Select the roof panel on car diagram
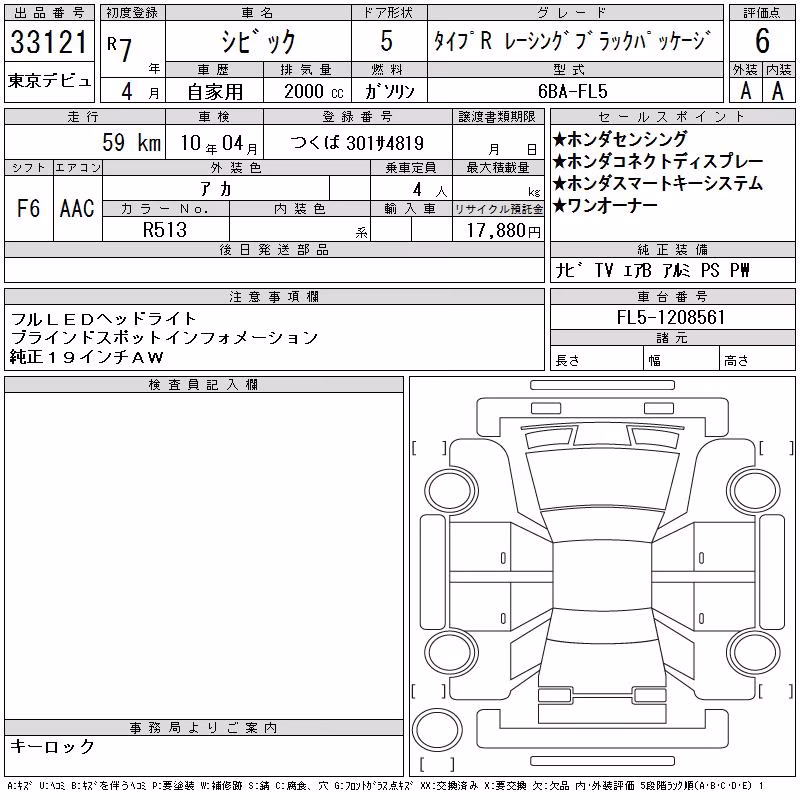800x800 pixels. [x=602, y=576]
